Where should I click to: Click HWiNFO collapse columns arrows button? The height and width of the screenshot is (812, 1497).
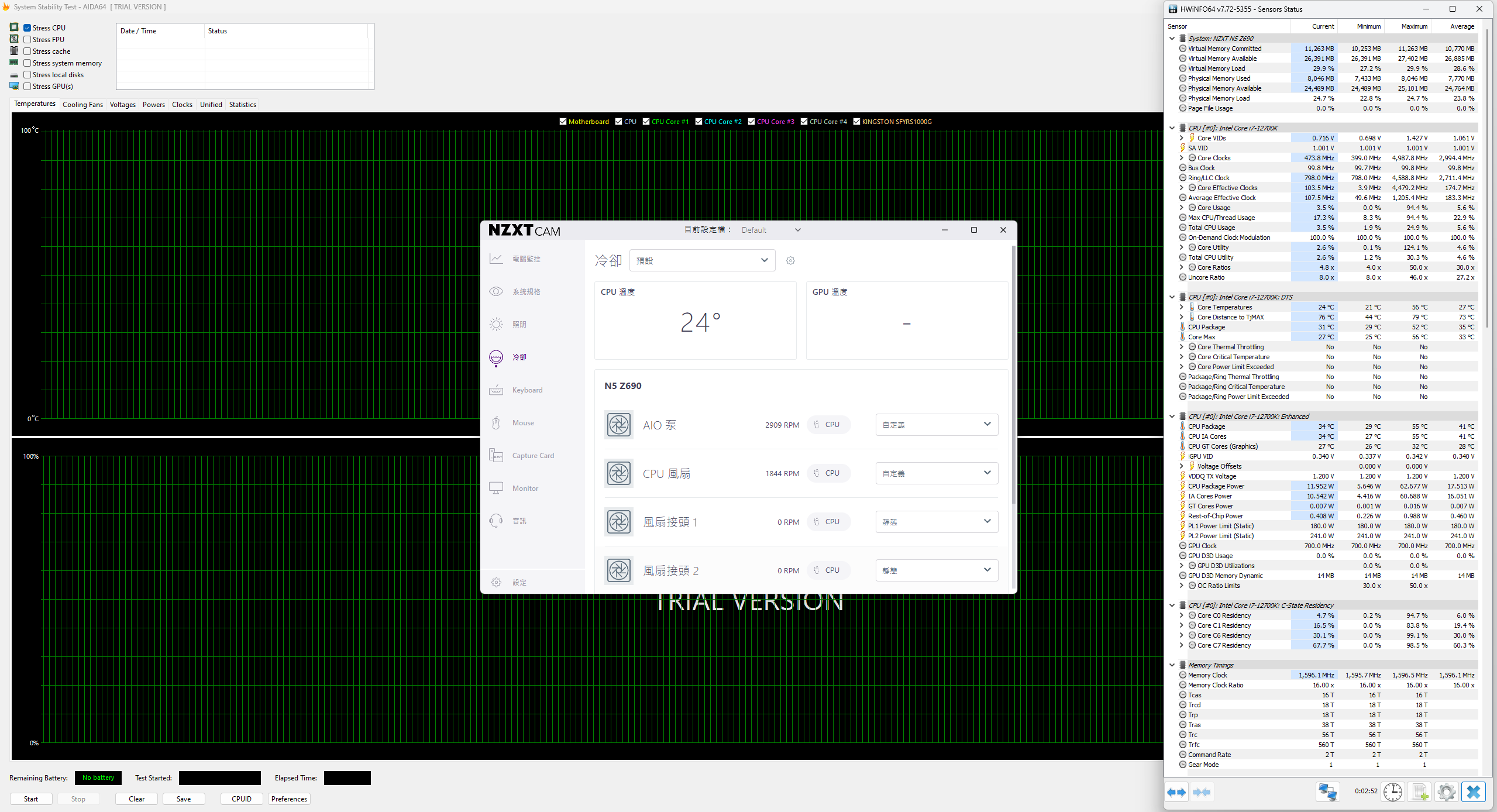point(1202,792)
